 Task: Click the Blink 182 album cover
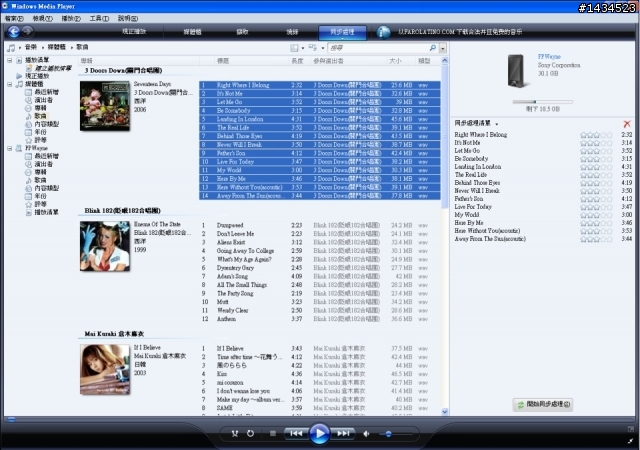pos(105,246)
